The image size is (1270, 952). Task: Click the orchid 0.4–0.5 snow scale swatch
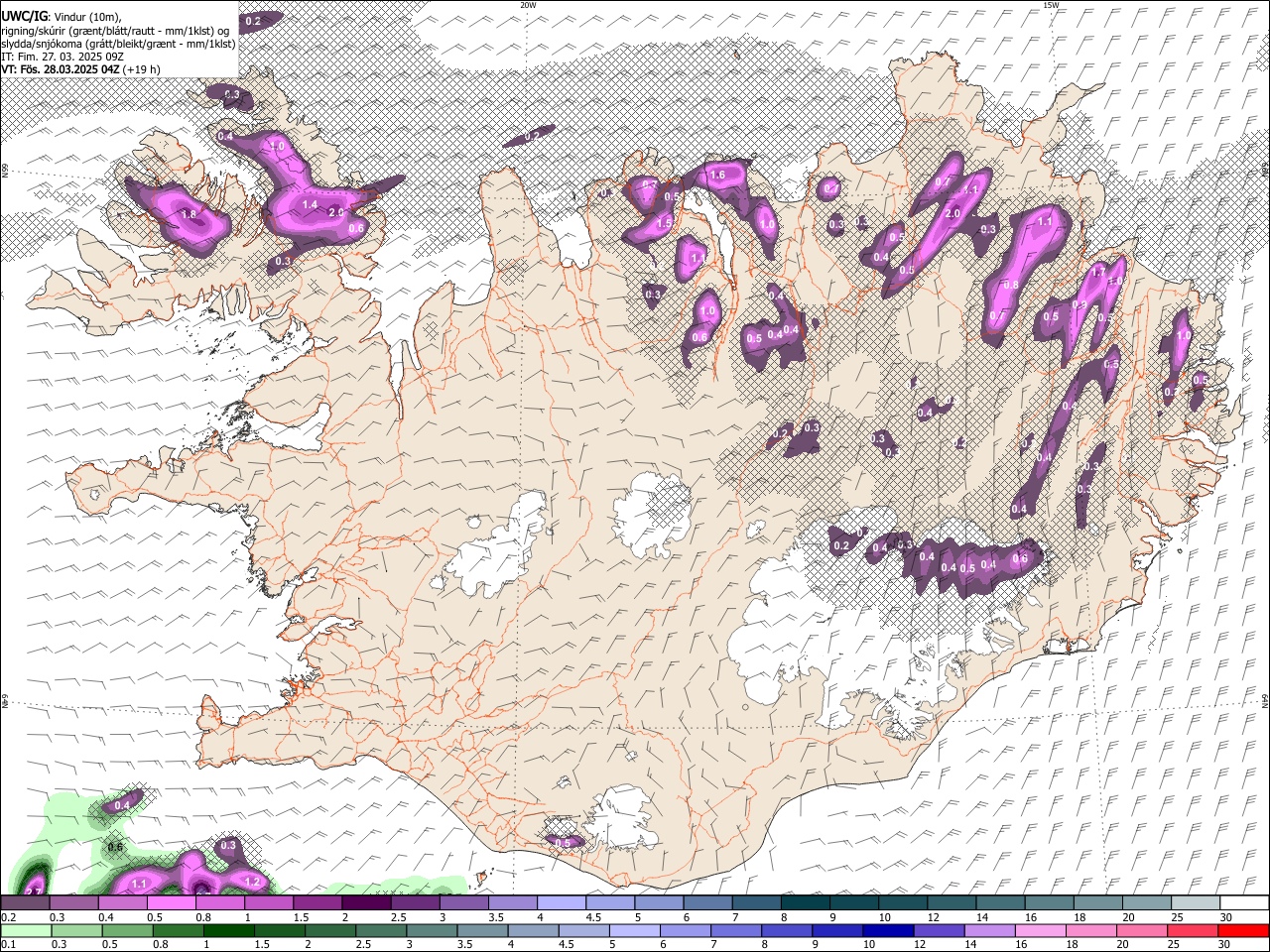click(123, 902)
